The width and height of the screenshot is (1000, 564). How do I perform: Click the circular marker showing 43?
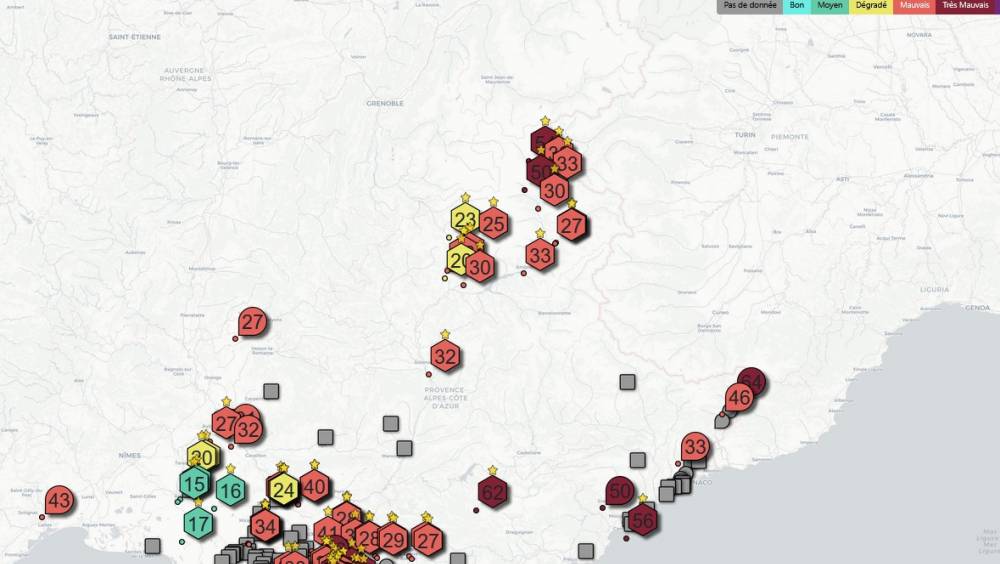pyautogui.click(x=59, y=500)
